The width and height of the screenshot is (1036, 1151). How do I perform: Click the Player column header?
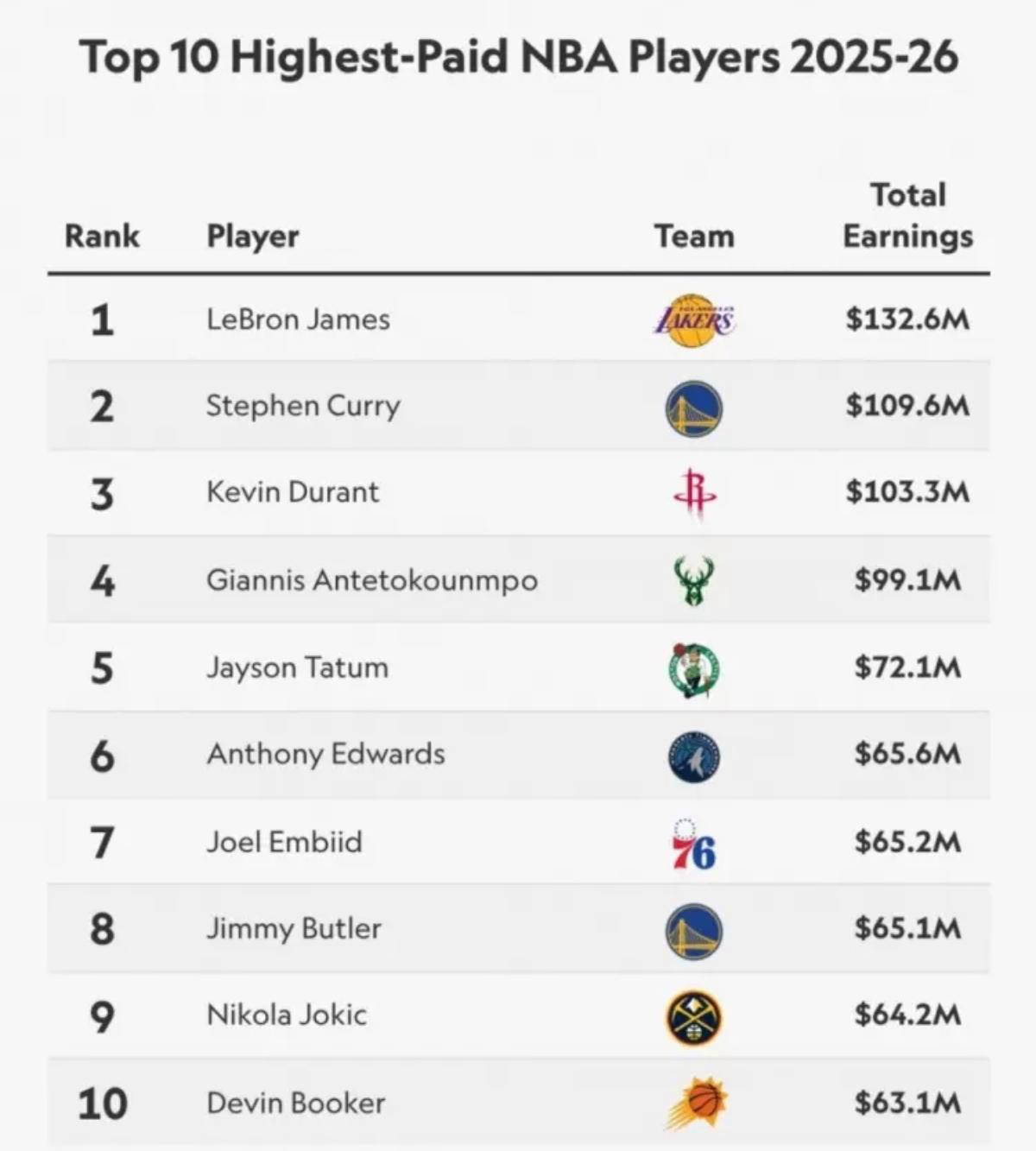(x=253, y=236)
